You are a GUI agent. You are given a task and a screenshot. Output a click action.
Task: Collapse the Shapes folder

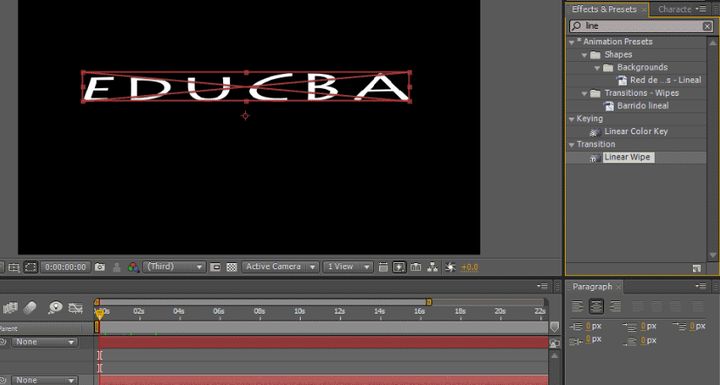[585, 55]
